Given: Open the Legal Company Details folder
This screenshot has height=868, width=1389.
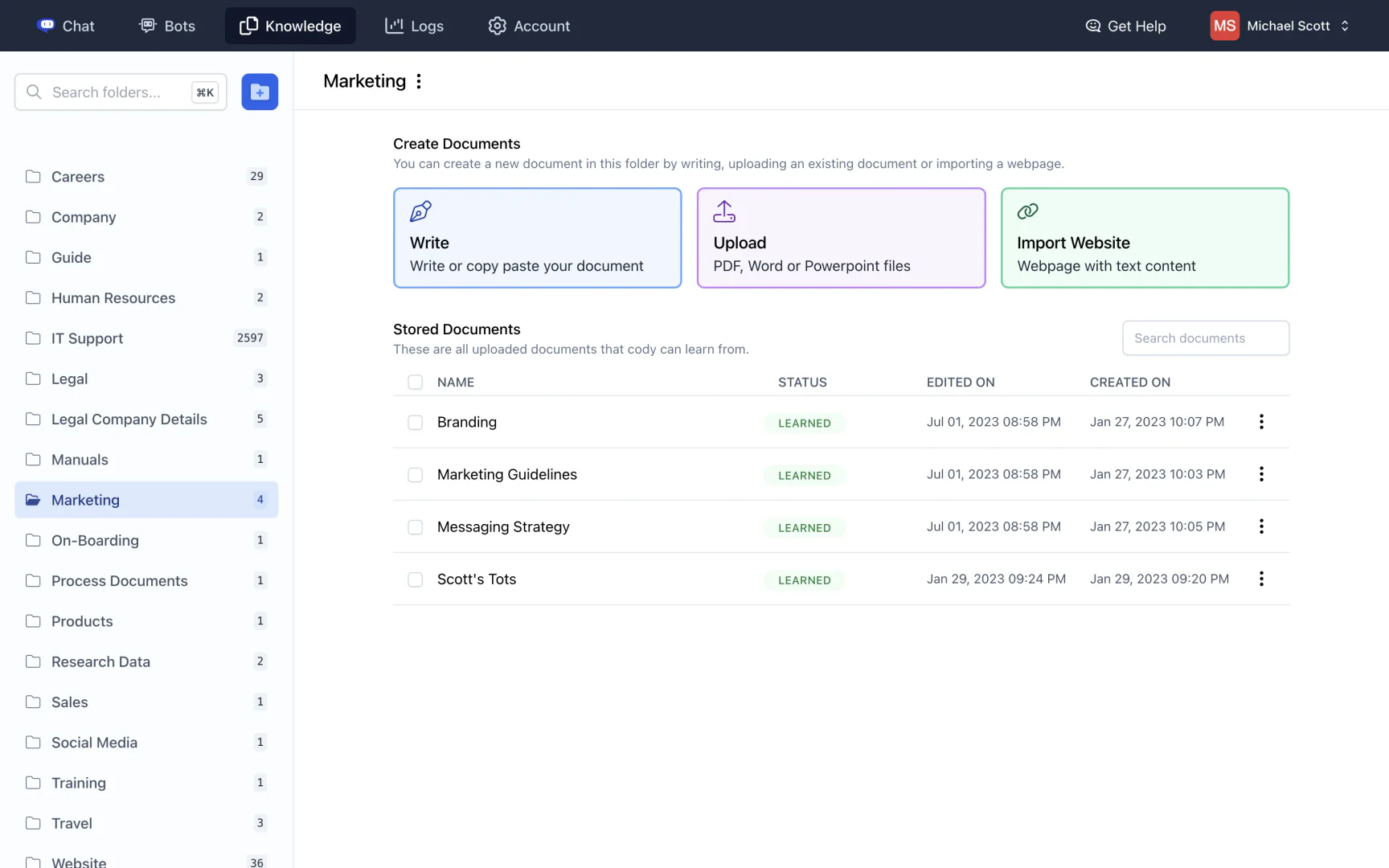Looking at the screenshot, I should point(129,420).
